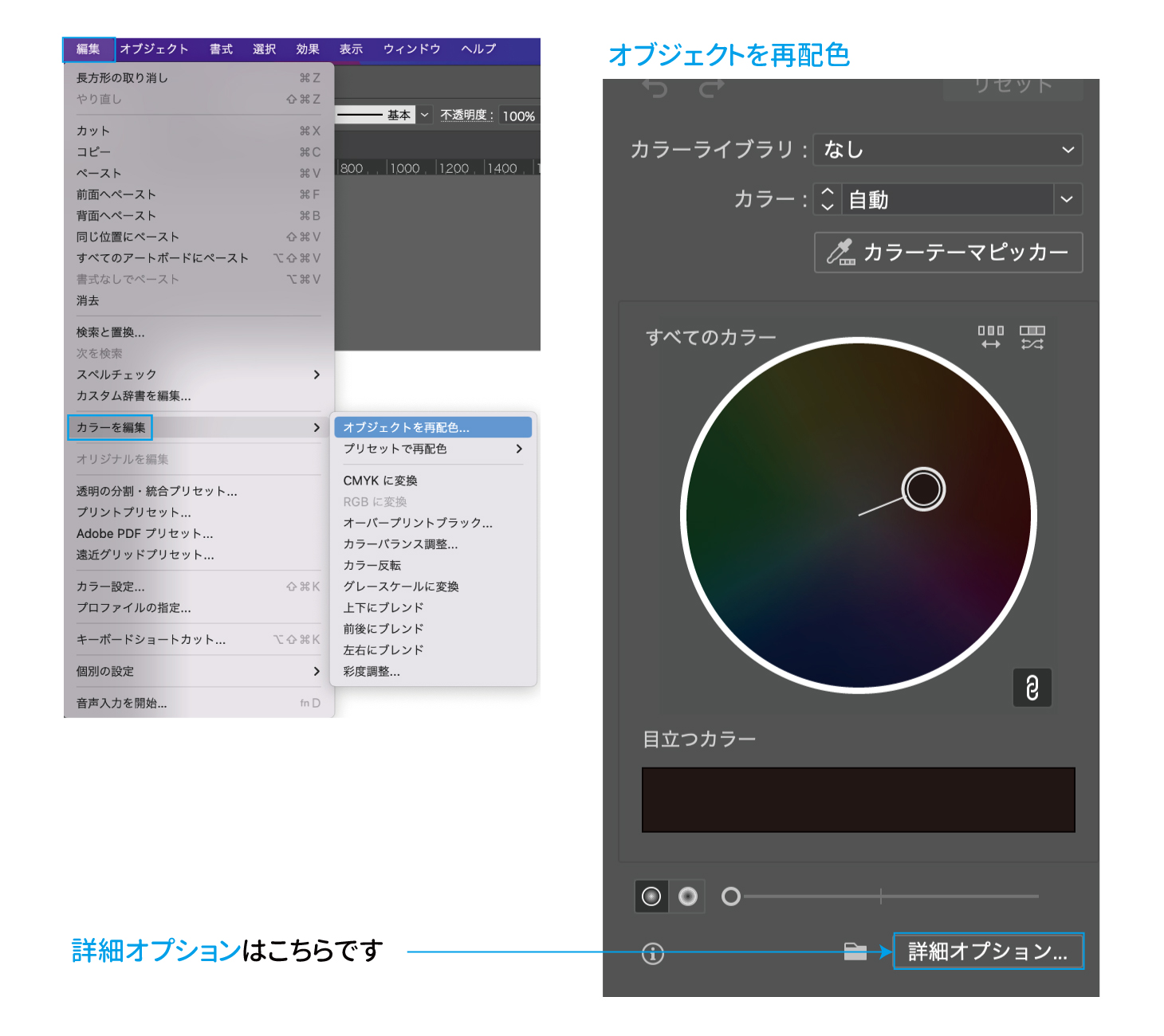This screenshot has height=1036, width=1164.
Task: Toggle the link harmony colors chain icon
Action: tap(1032, 688)
